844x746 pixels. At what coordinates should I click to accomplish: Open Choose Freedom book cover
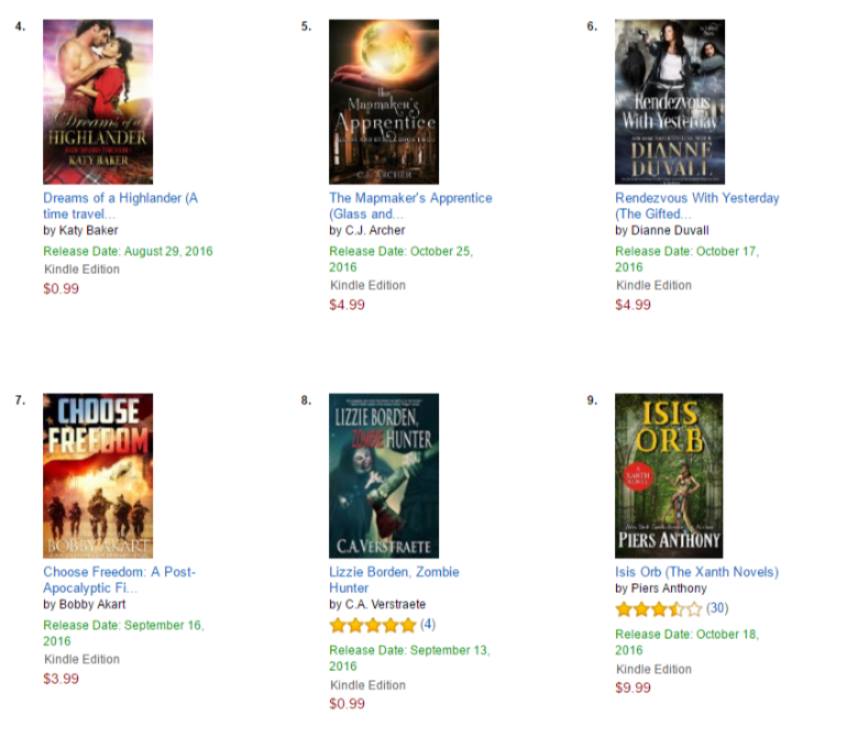[x=98, y=475]
